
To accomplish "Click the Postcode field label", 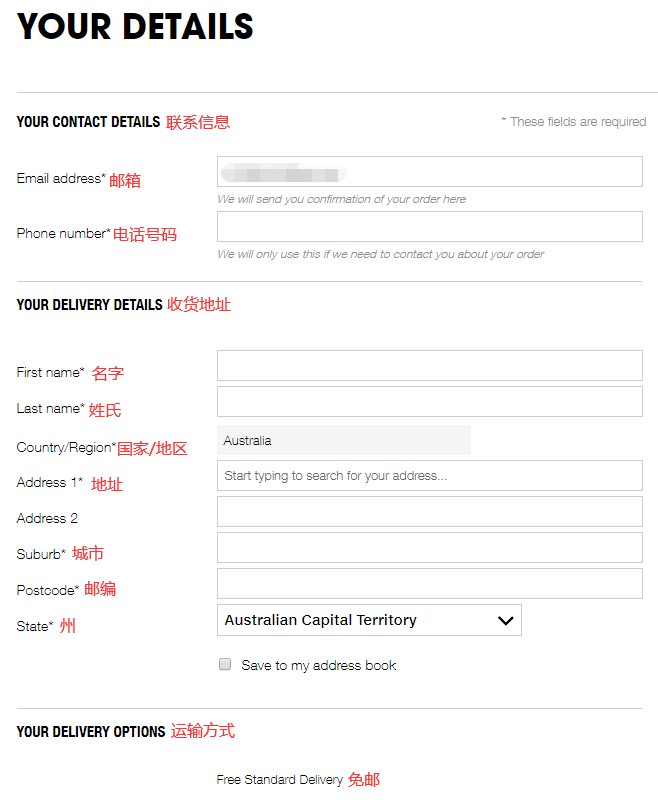I will [x=47, y=590].
